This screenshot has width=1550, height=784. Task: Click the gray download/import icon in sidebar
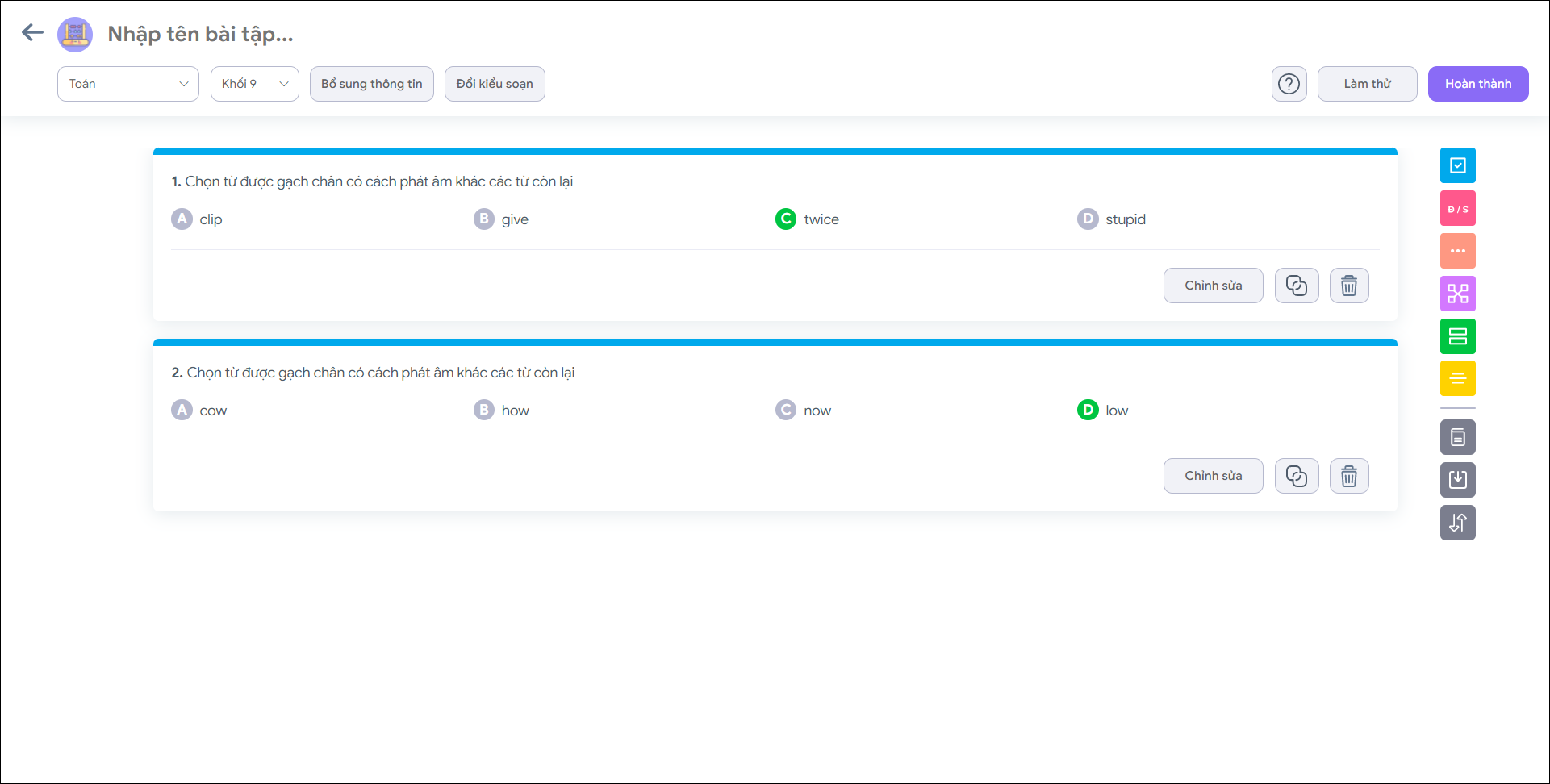pyautogui.click(x=1457, y=480)
